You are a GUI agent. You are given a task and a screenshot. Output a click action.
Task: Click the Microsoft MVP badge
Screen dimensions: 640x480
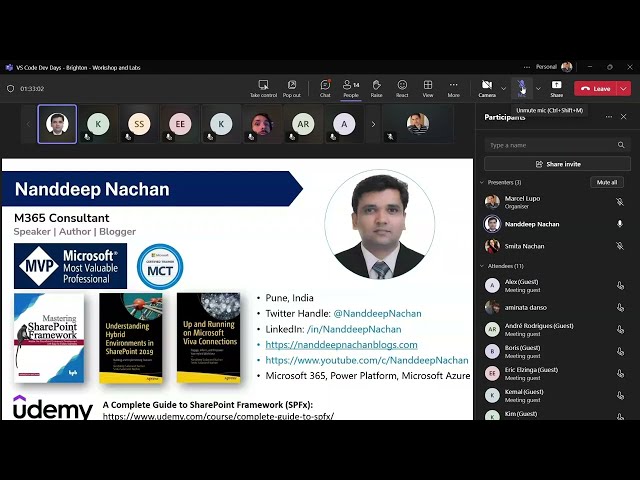[70, 266]
